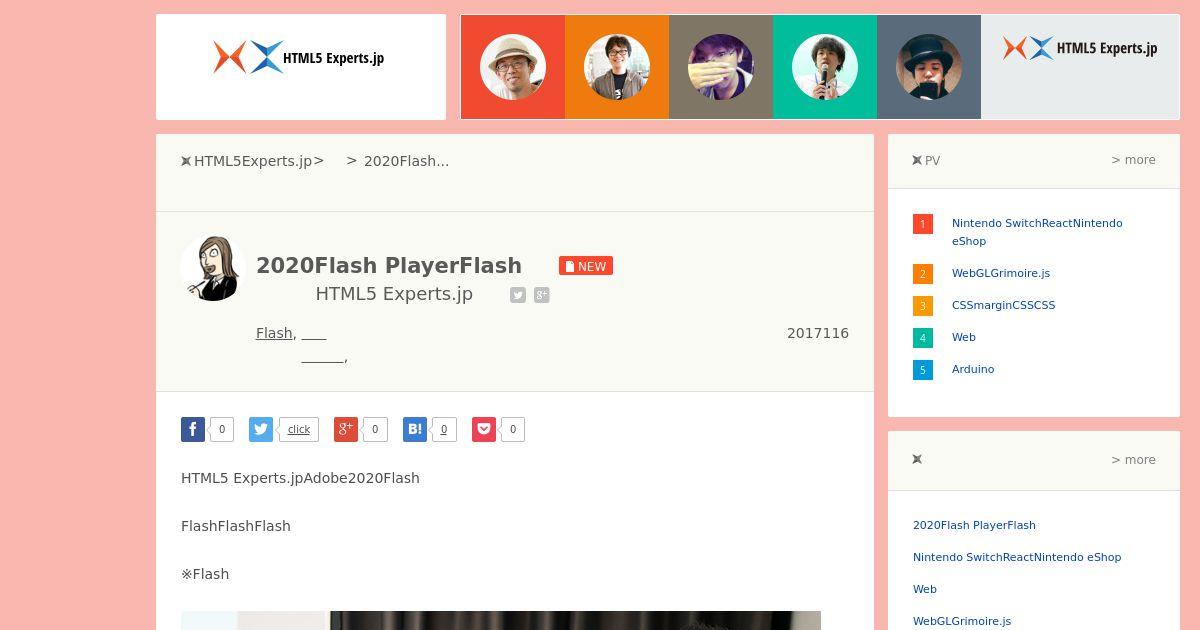The height and width of the screenshot is (630, 1200).
Task: Open ranked article Nintendo SwitchReactNintendo eShop
Action: [x=1037, y=232]
